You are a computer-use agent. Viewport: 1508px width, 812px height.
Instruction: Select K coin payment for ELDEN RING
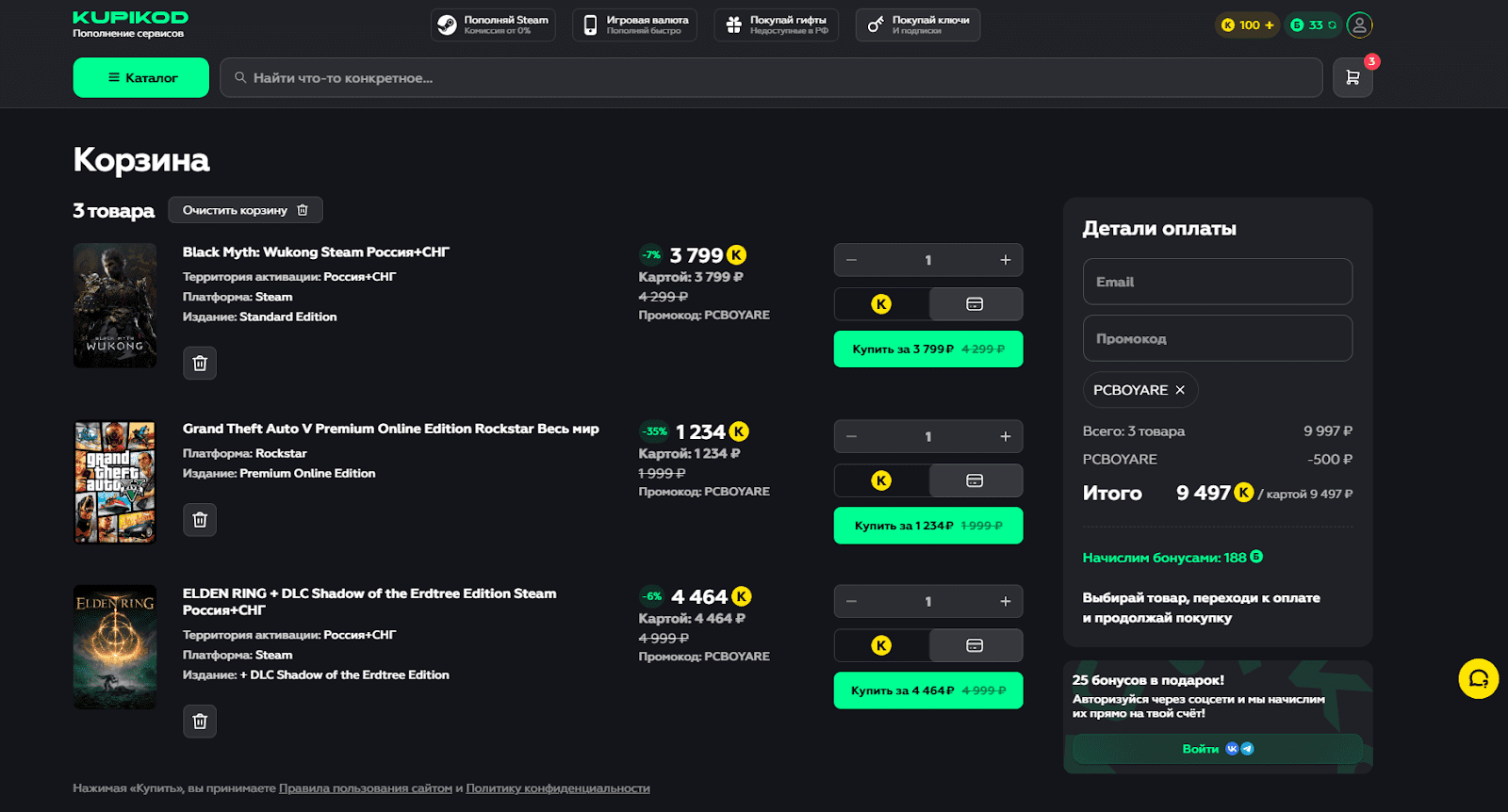[881, 645]
